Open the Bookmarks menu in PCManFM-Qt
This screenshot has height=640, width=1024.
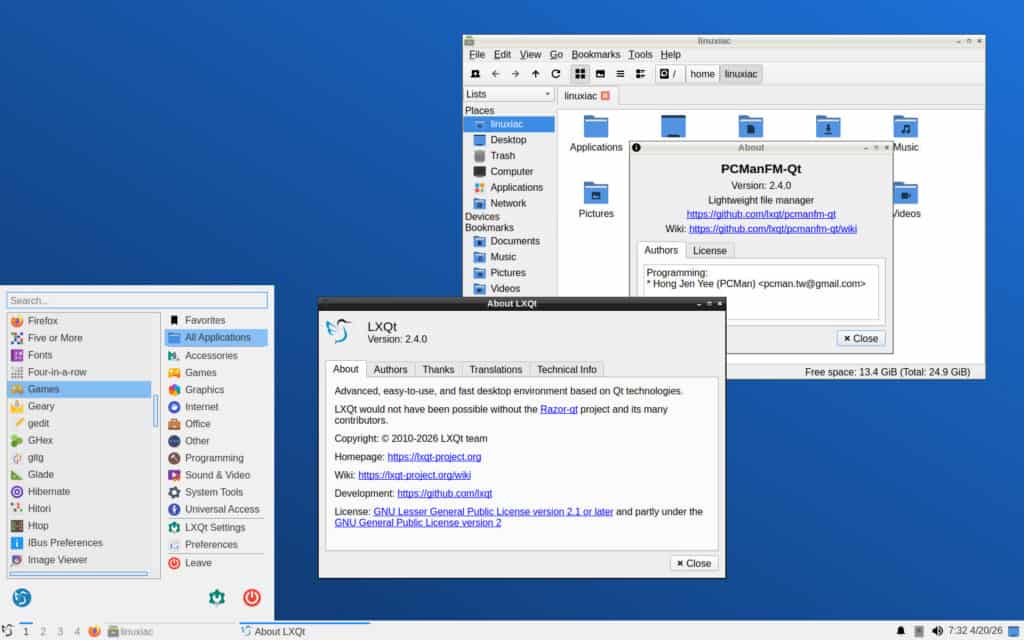click(x=595, y=54)
